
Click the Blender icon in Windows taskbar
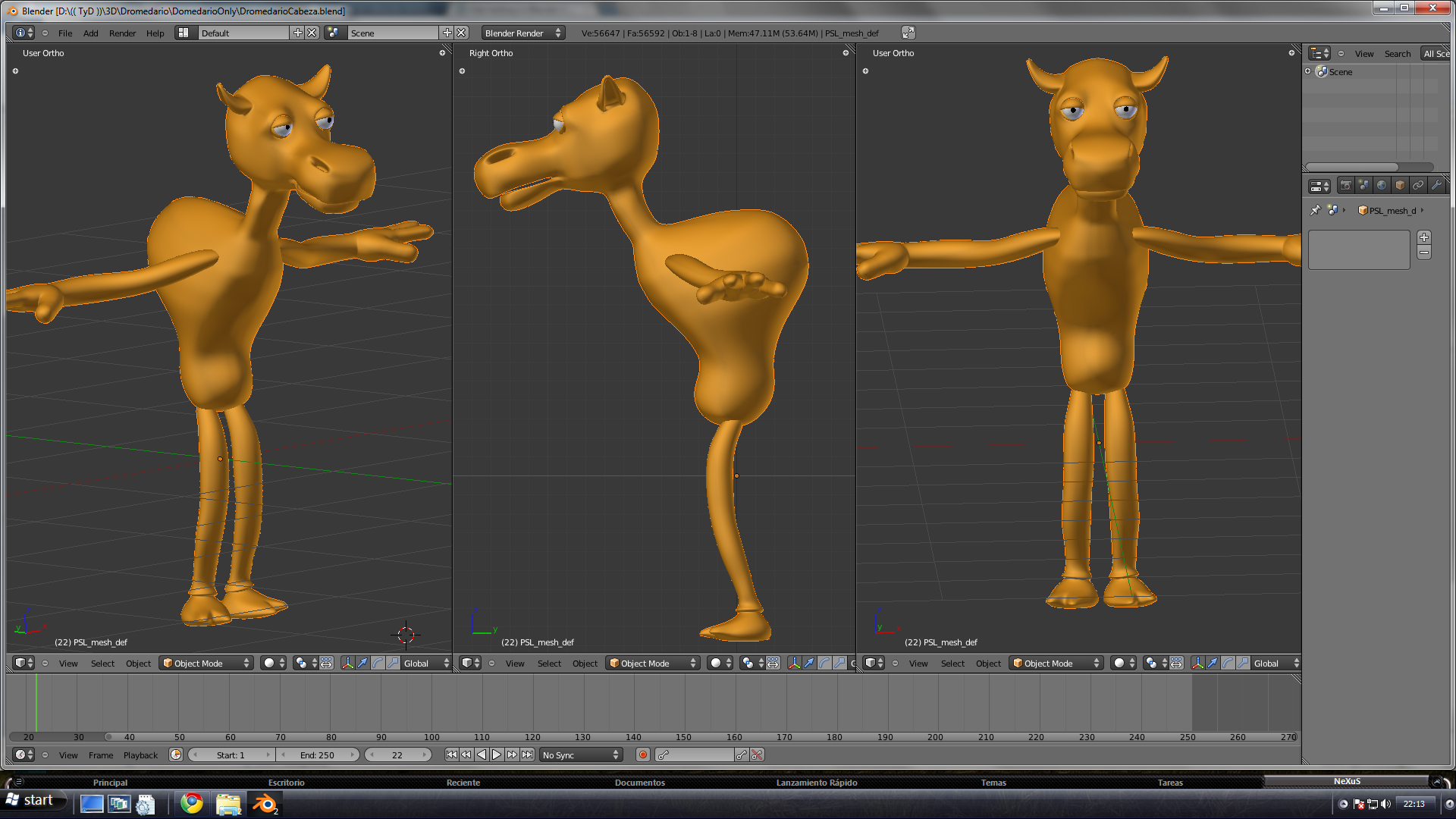(x=265, y=804)
